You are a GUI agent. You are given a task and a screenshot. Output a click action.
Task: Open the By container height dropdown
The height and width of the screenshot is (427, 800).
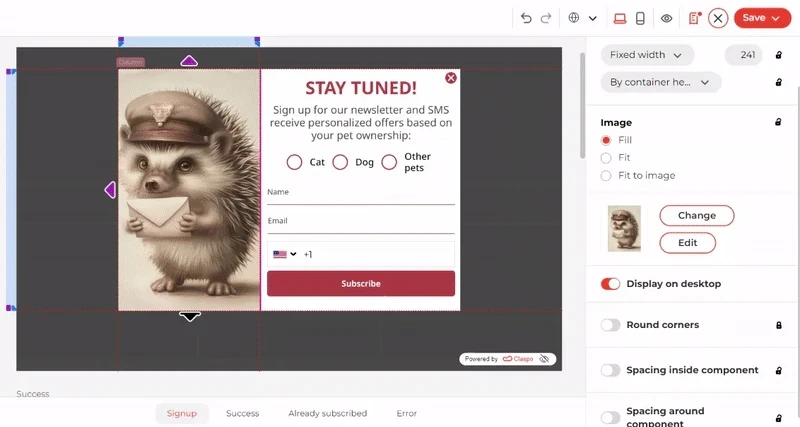pos(661,82)
